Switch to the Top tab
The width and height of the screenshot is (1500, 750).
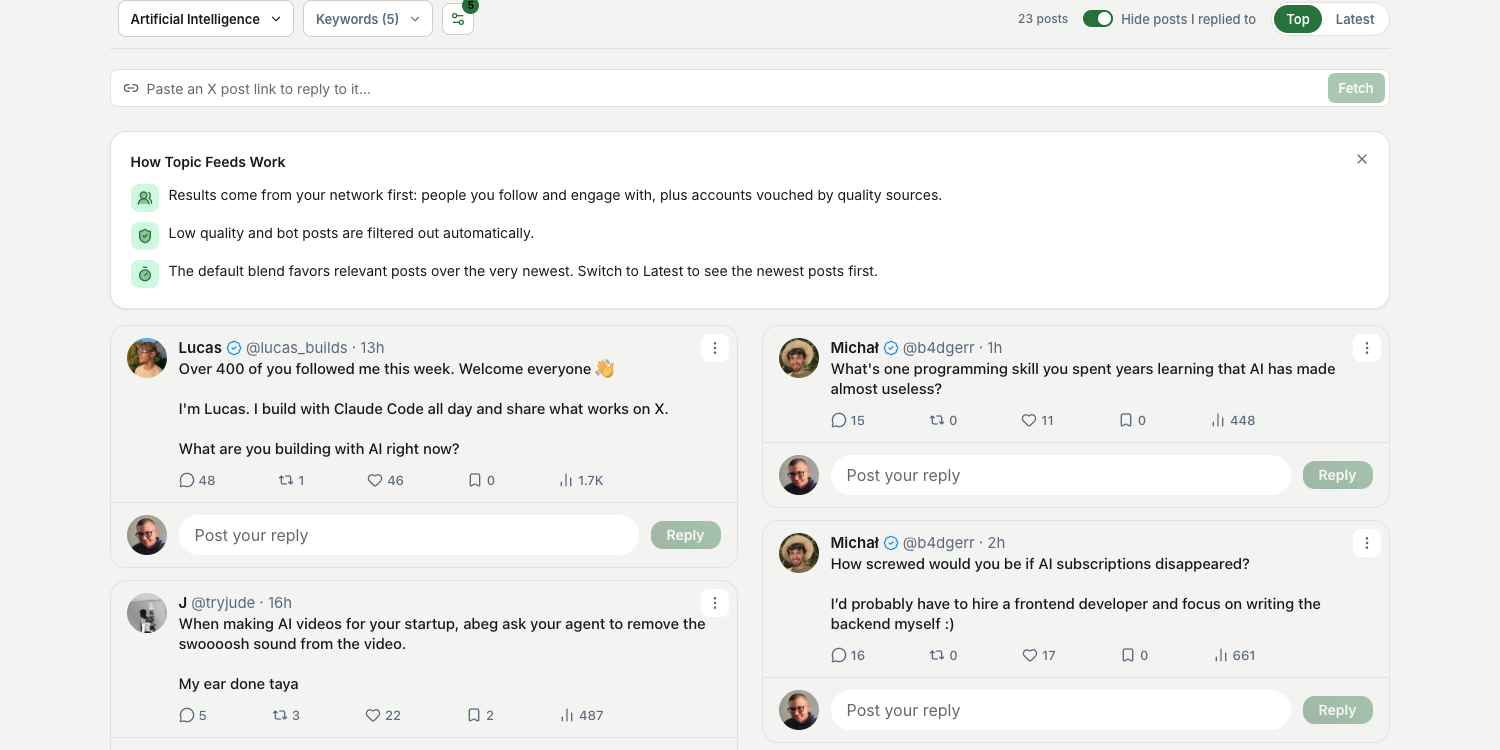(x=1298, y=19)
